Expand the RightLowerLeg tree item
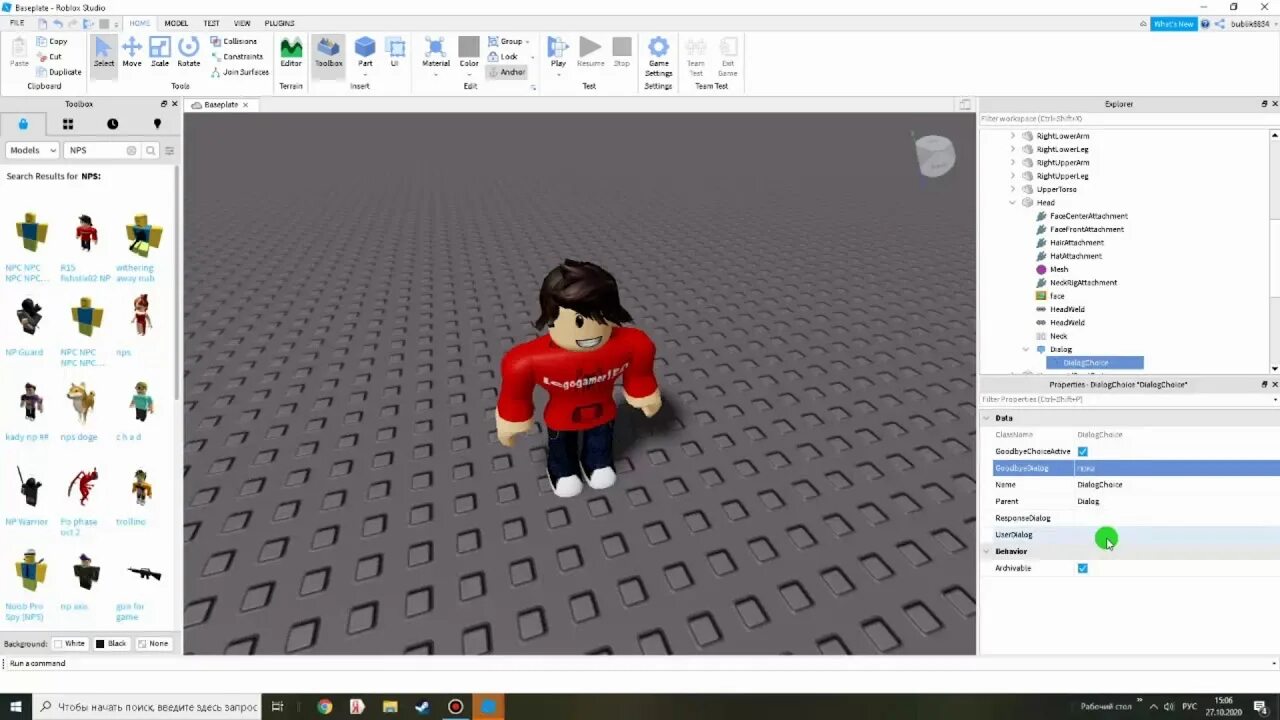This screenshot has height=720, width=1280. coord(1012,149)
